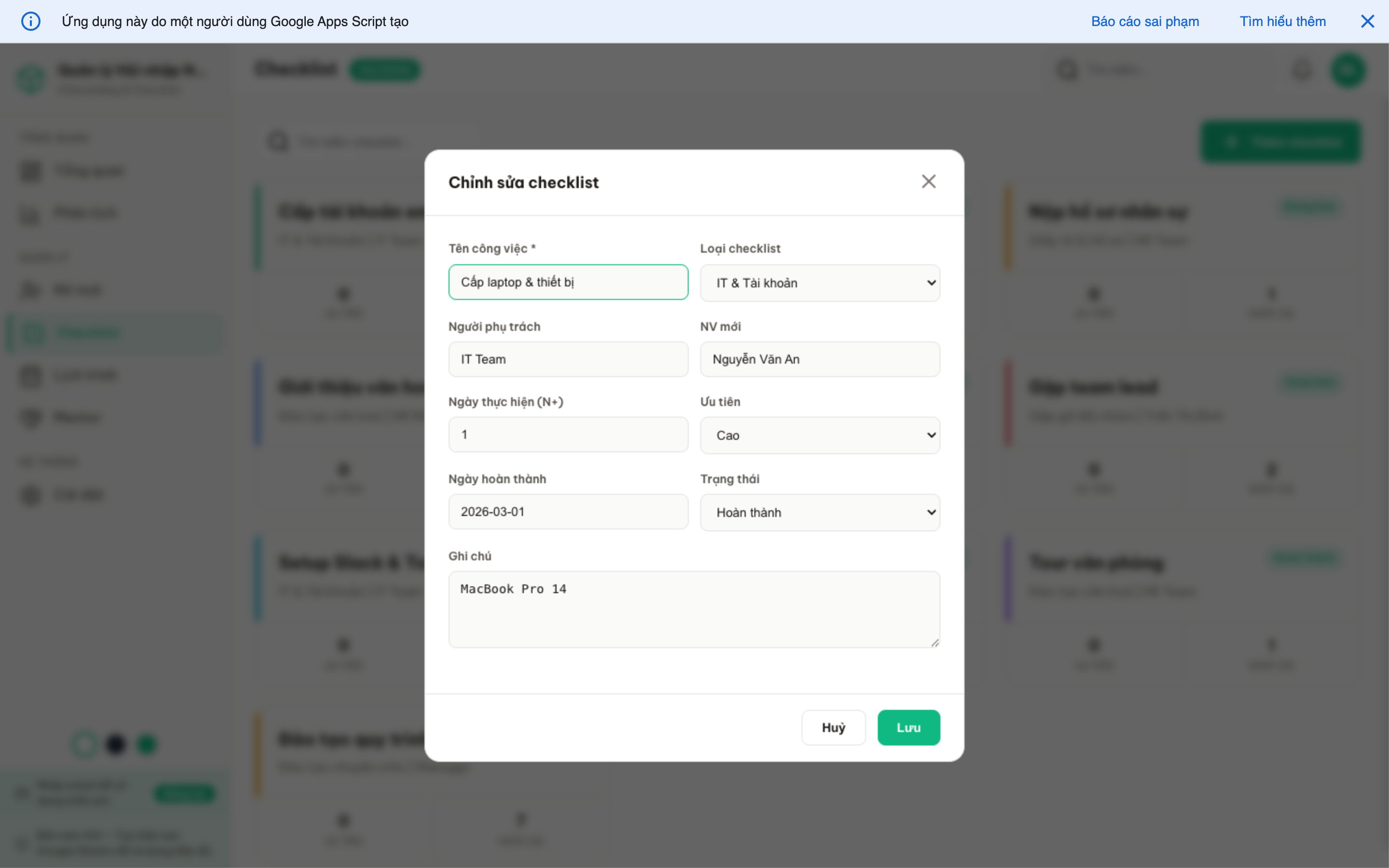Viewport: 1389px width, 868px height.
Task: Click the info icon in top banner
Action: pos(30,21)
